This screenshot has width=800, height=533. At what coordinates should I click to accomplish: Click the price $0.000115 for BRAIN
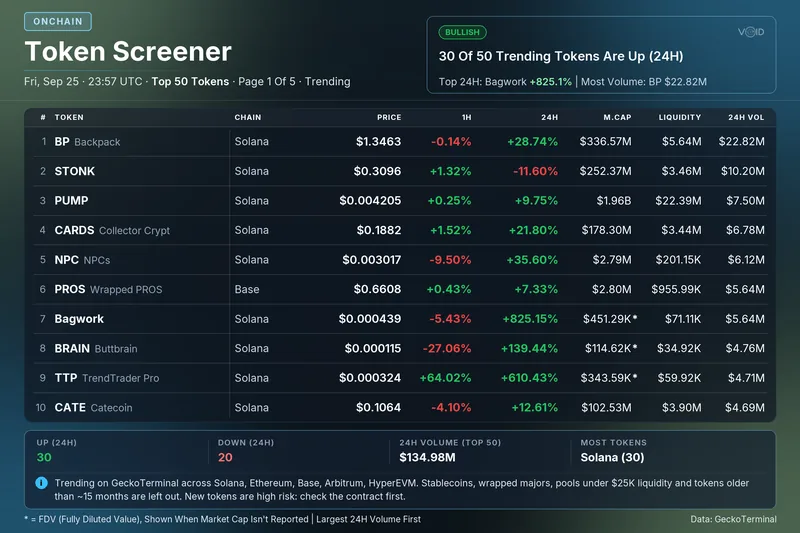coord(373,349)
